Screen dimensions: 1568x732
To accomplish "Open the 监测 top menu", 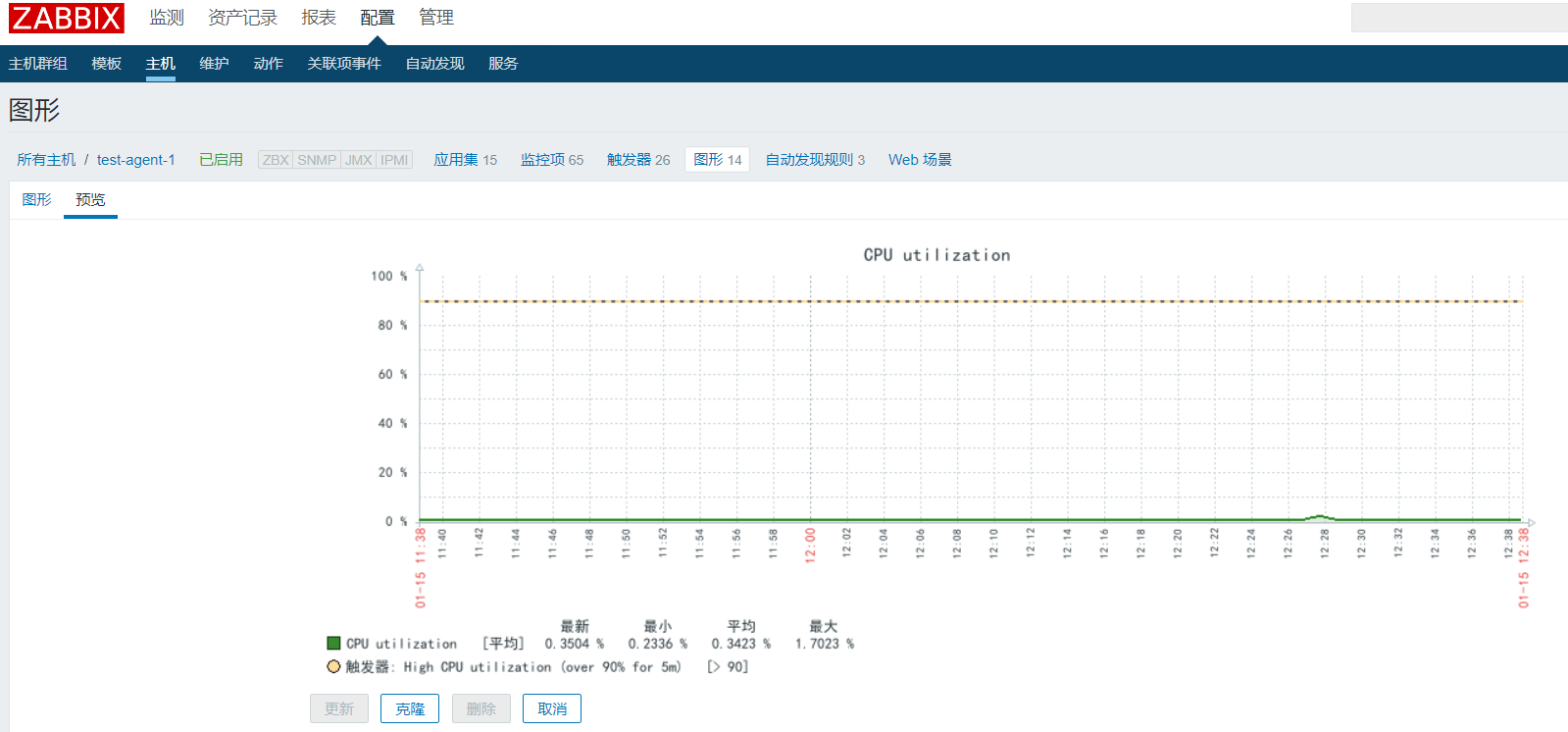I will (x=167, y=18).
